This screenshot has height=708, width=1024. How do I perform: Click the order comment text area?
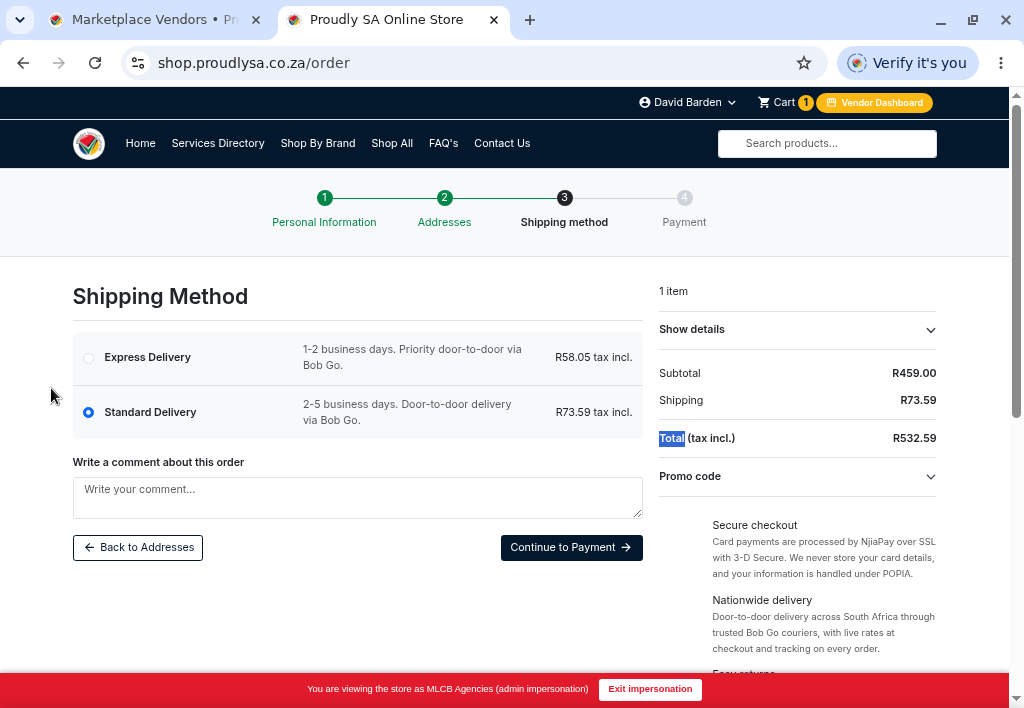tap(357, 498)
